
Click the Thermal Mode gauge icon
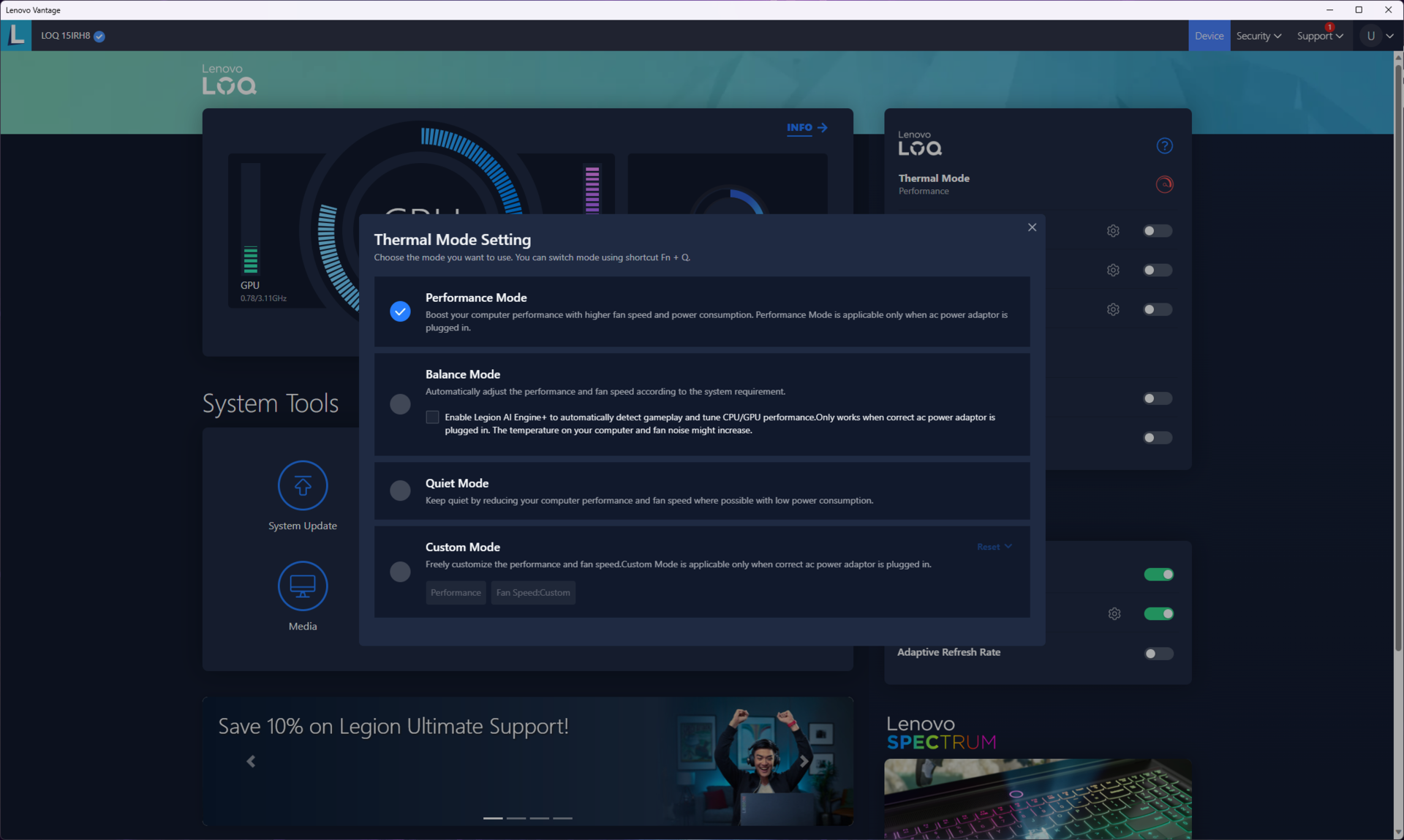coord(1164,184)
